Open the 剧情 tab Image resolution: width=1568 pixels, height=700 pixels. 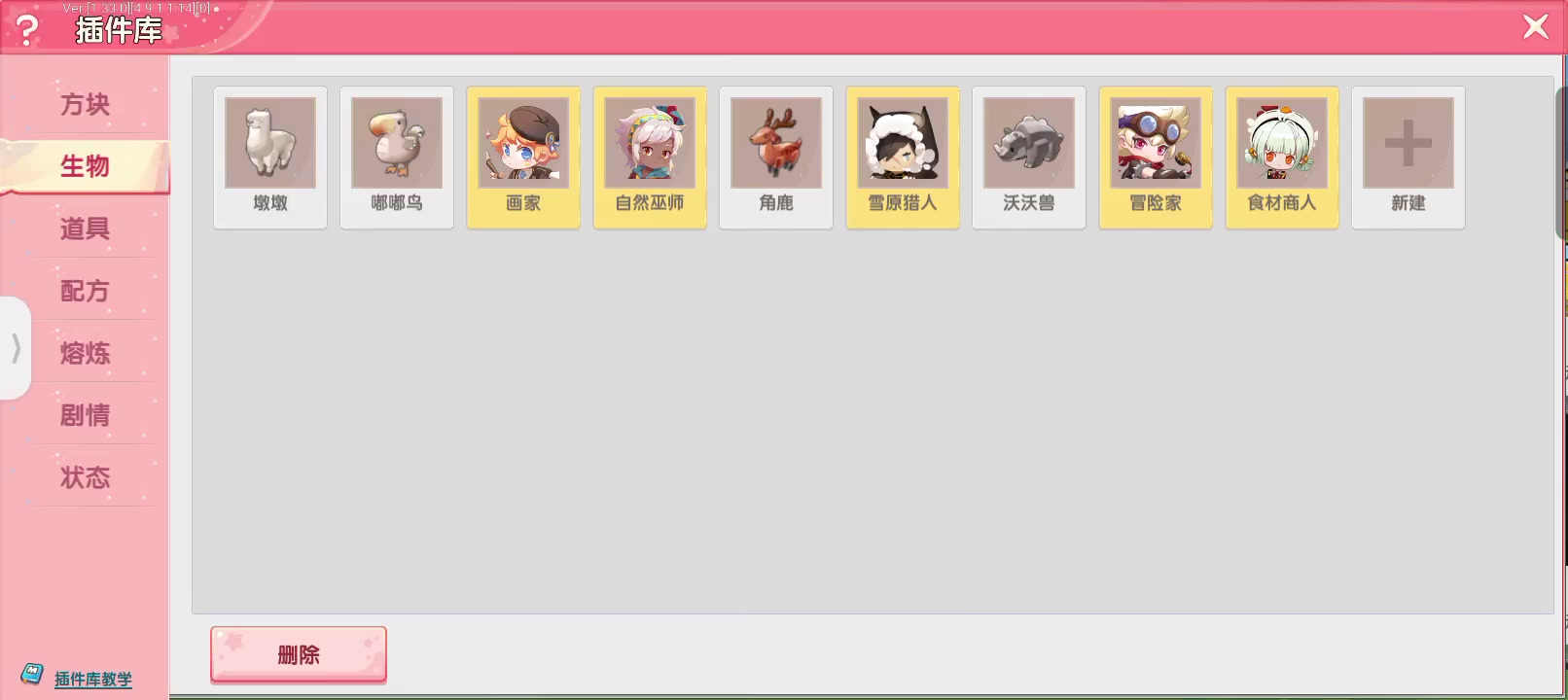tap(86, 415)
